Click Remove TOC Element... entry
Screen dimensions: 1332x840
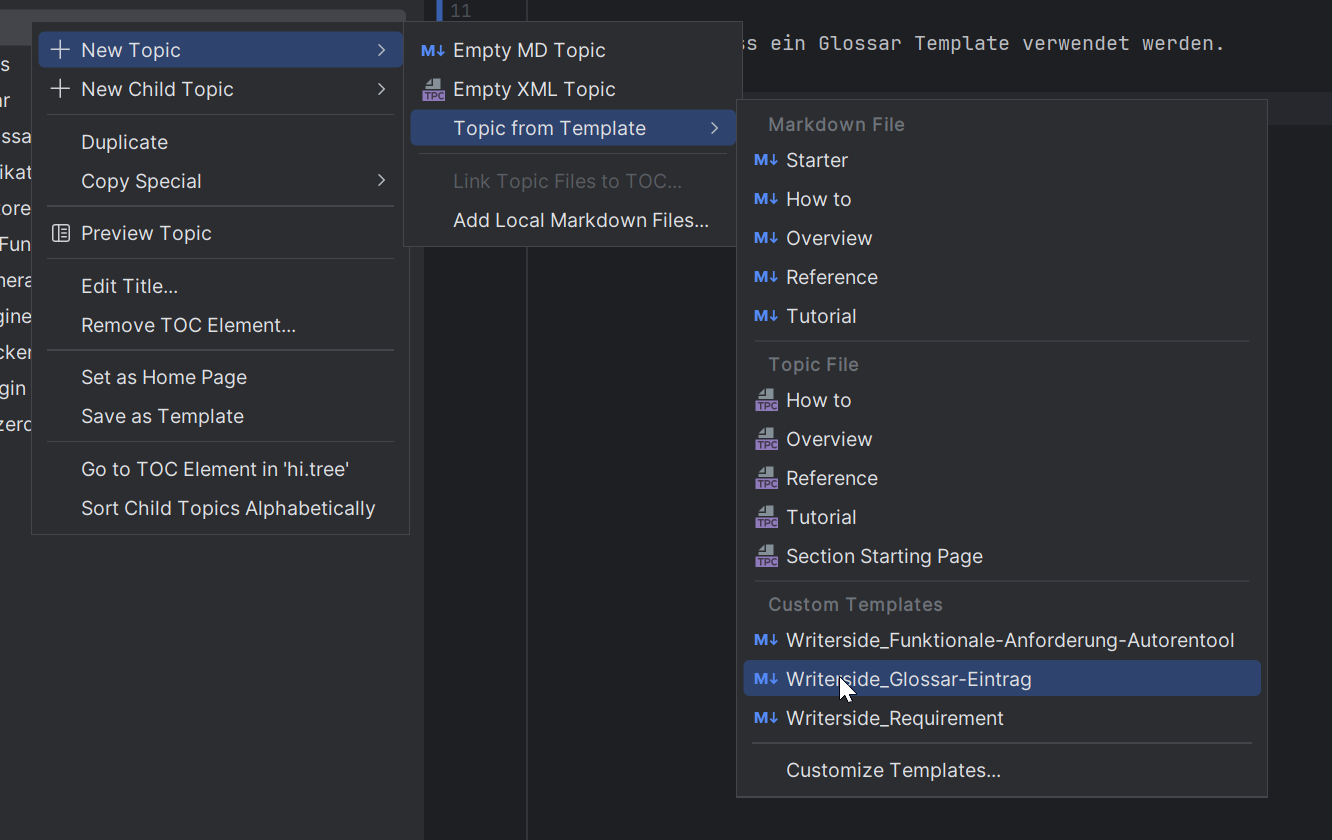coord(188,325)
